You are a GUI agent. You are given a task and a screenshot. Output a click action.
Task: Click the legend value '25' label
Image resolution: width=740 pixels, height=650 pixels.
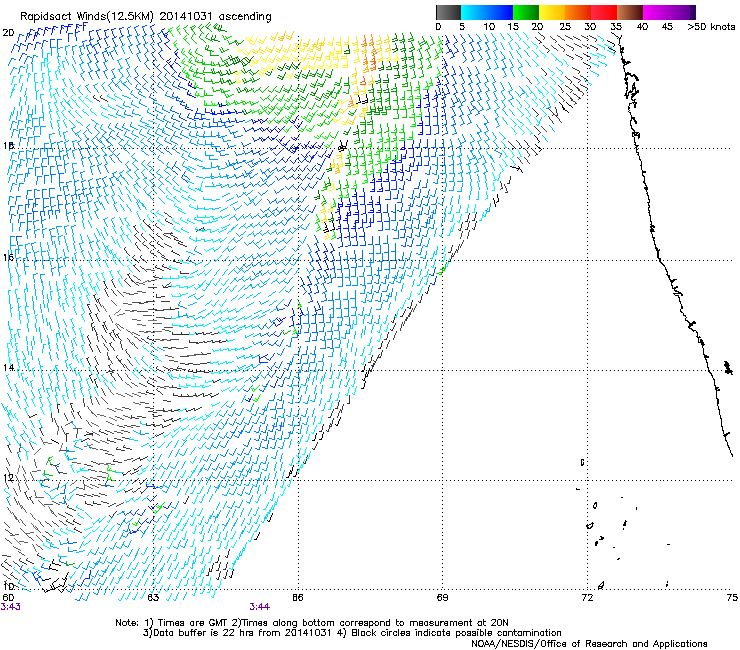tap(564, 27)
